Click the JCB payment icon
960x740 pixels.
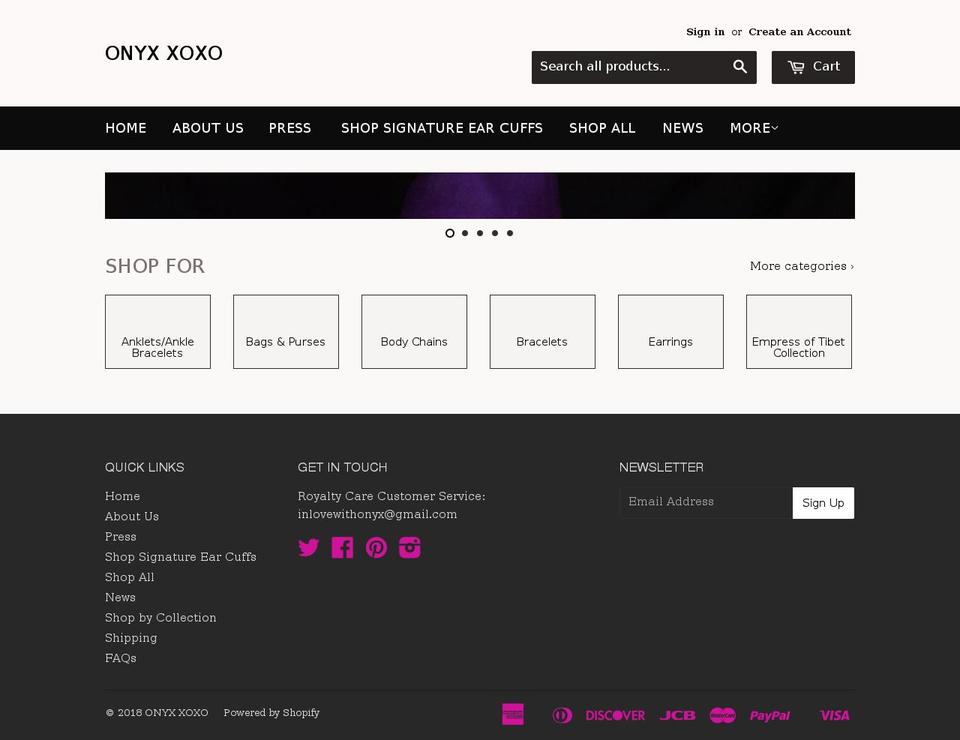[677, 715]
